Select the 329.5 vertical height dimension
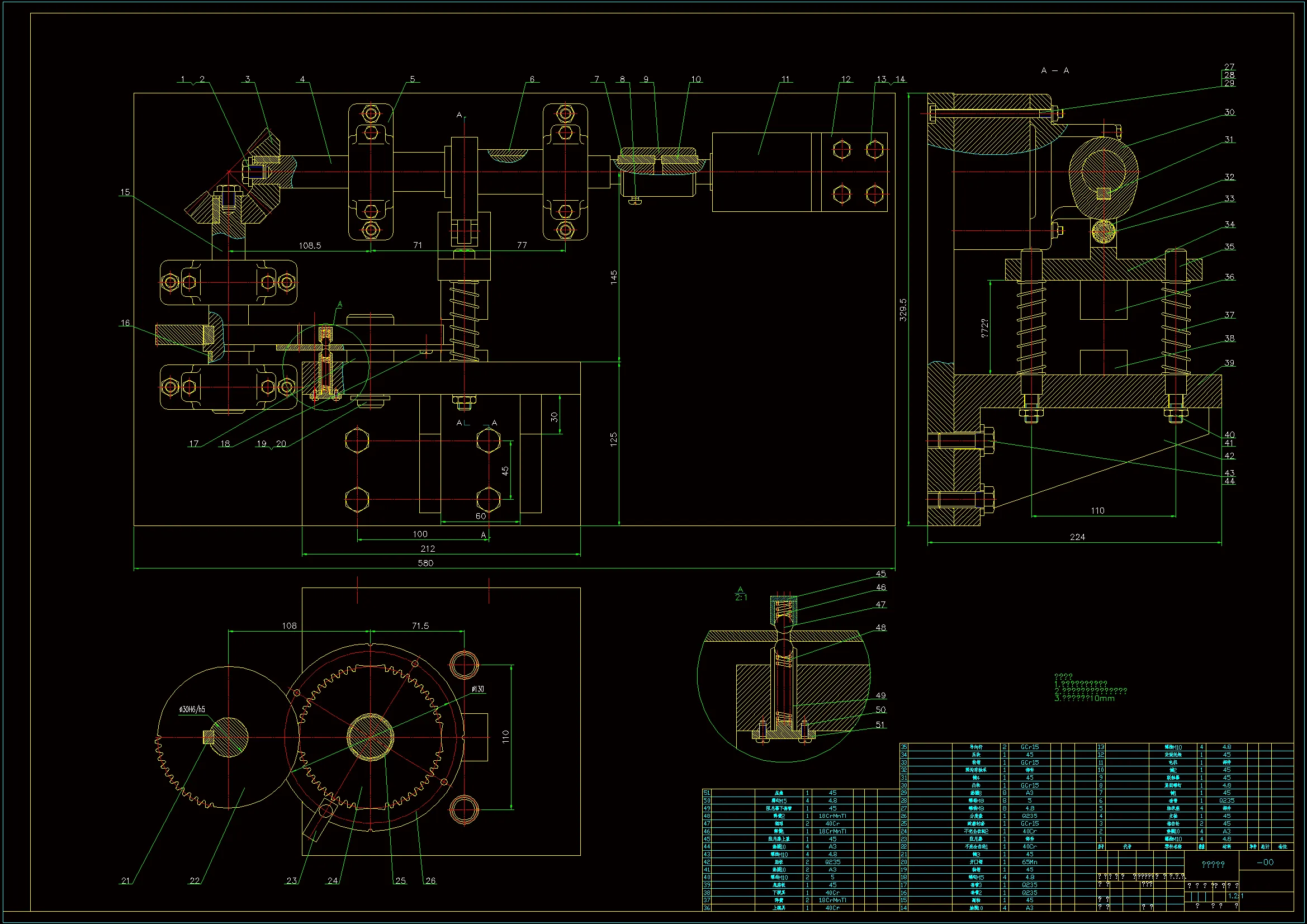The width and height of the screenshot is (1307, 924). [x=903, y=310]
